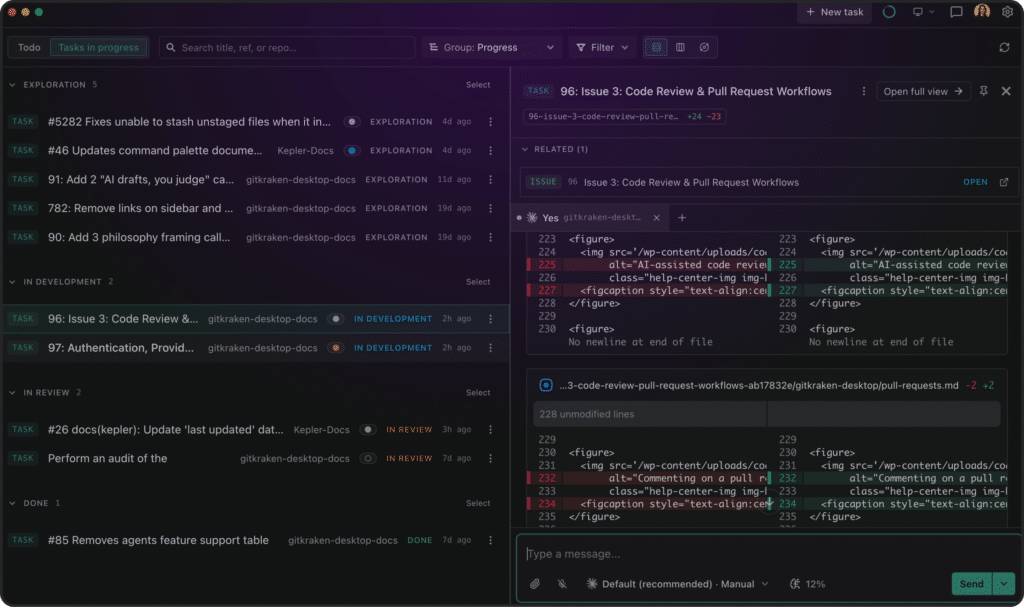Click the muted plug icon in composer
Viewport: 1024px width, 607px height.
(562, 583)
